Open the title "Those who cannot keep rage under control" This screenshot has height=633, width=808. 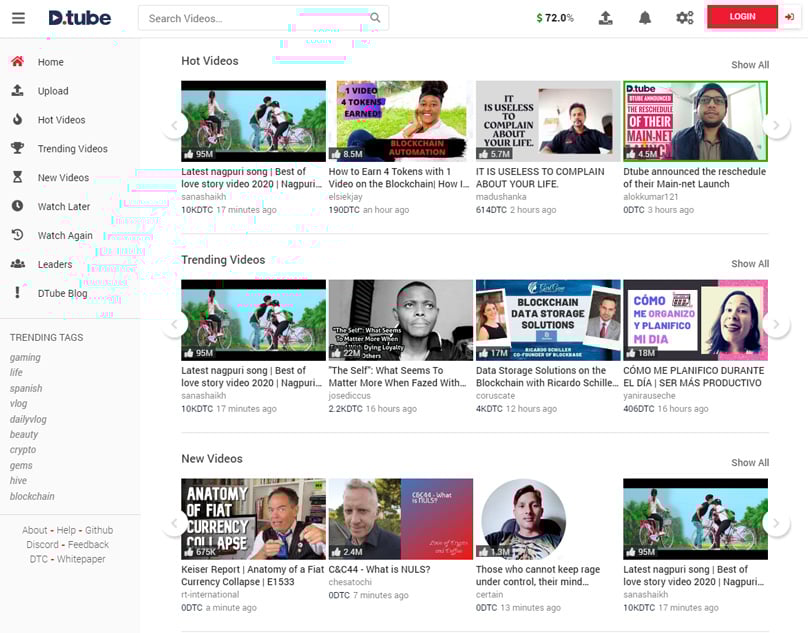pyautogui.click(x=538, y=575)
